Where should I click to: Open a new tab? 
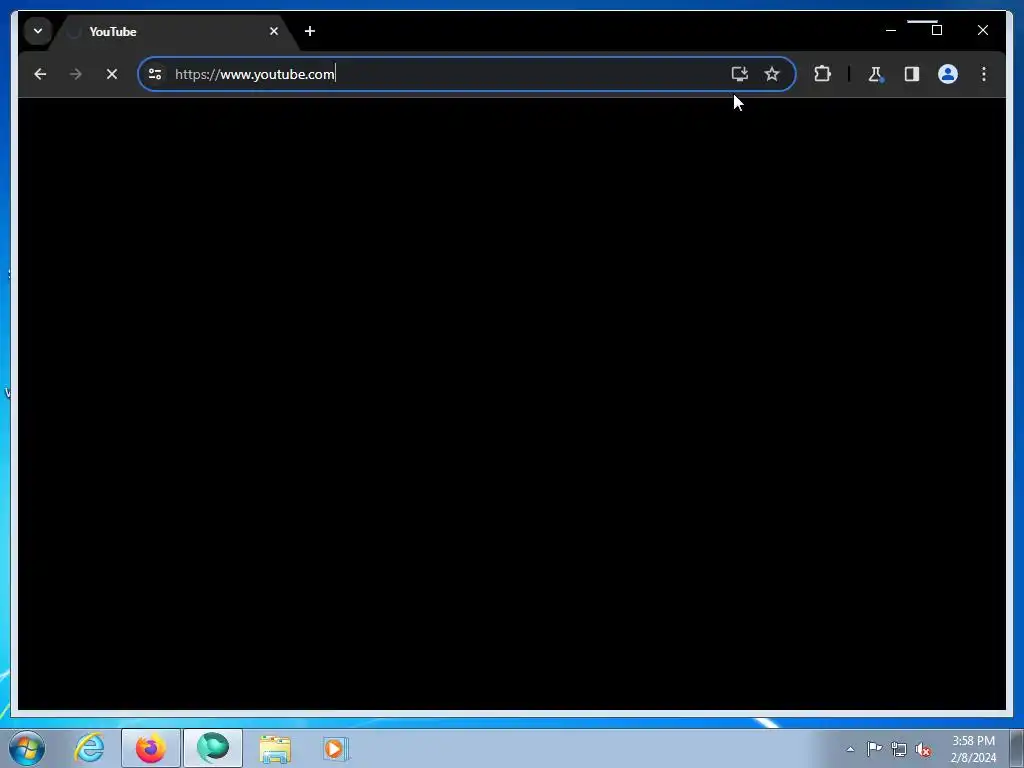point(310,31)
